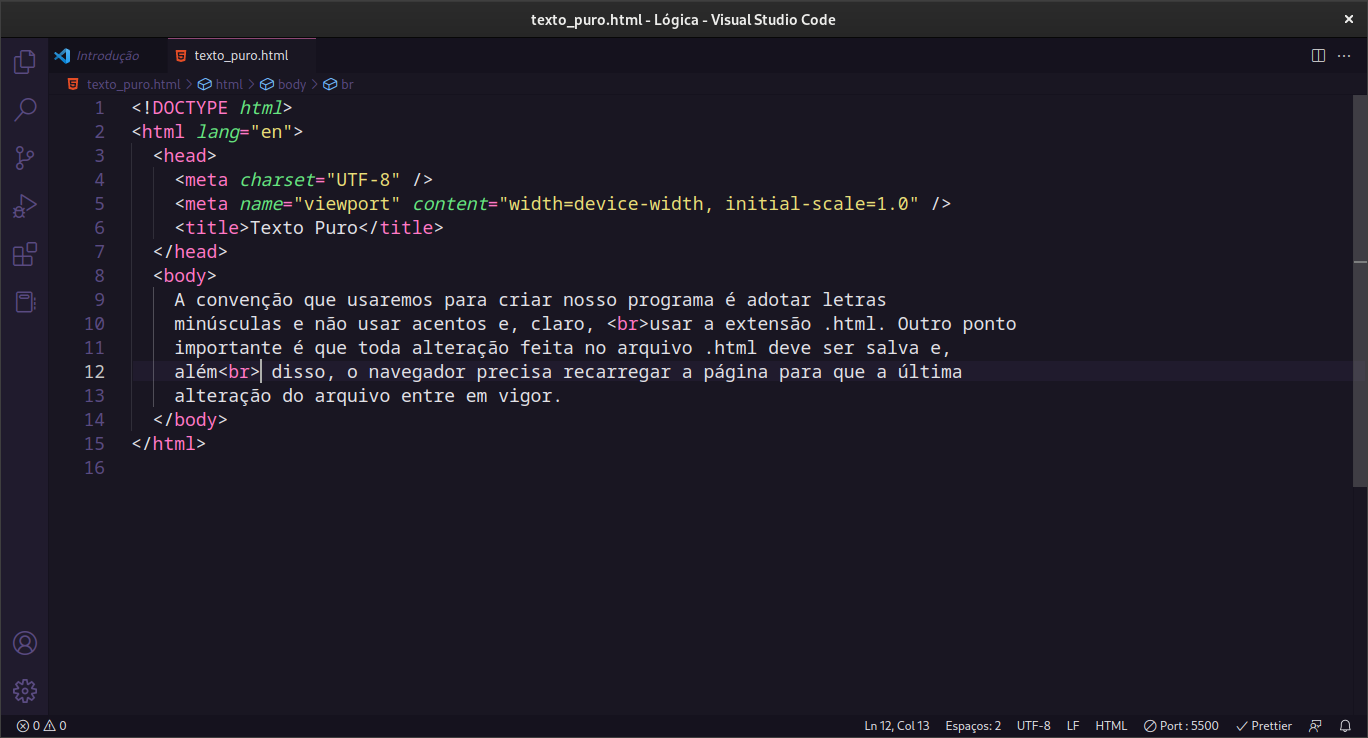Click the Prettier status bar item

tap(1264, 726)
